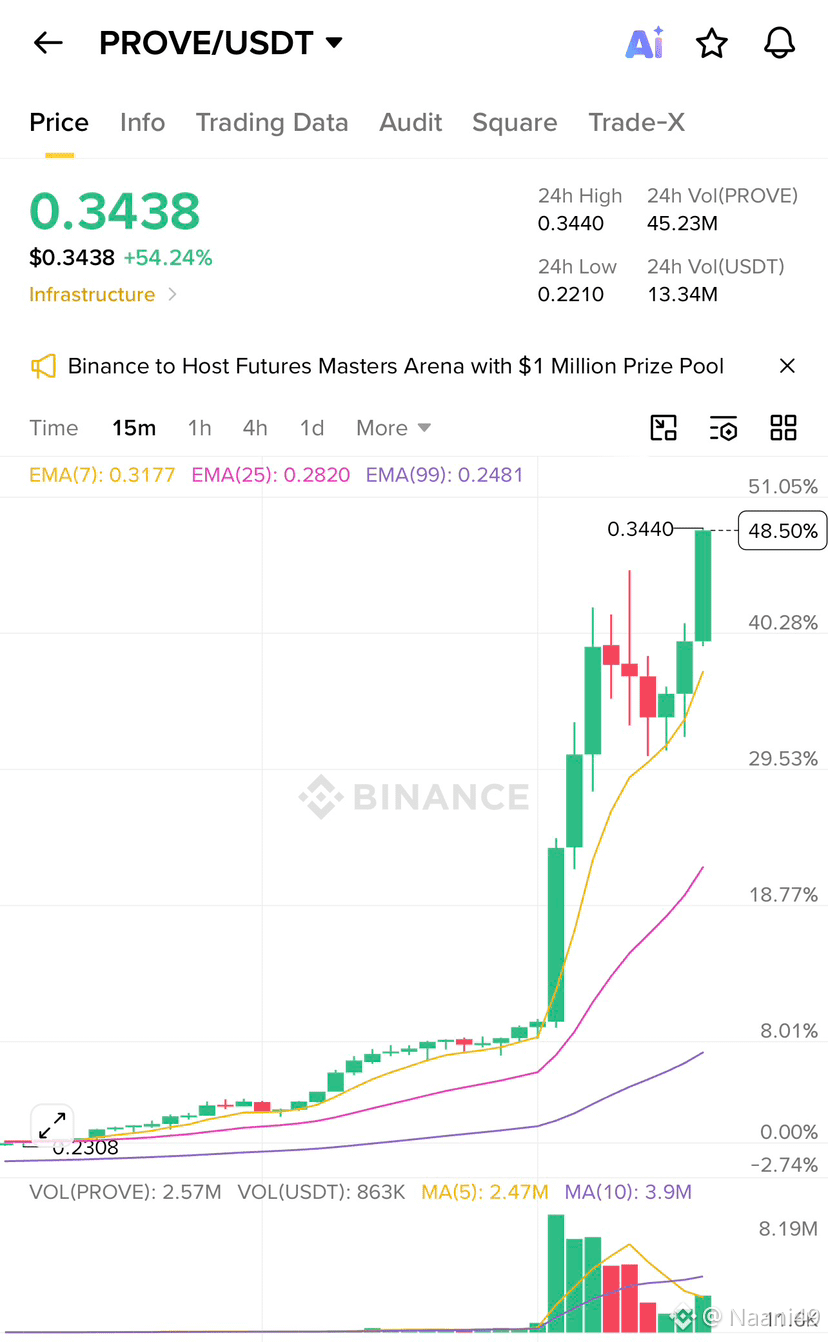
Task: Open the AI assistant icon
Action: click(x=645, y=43)
